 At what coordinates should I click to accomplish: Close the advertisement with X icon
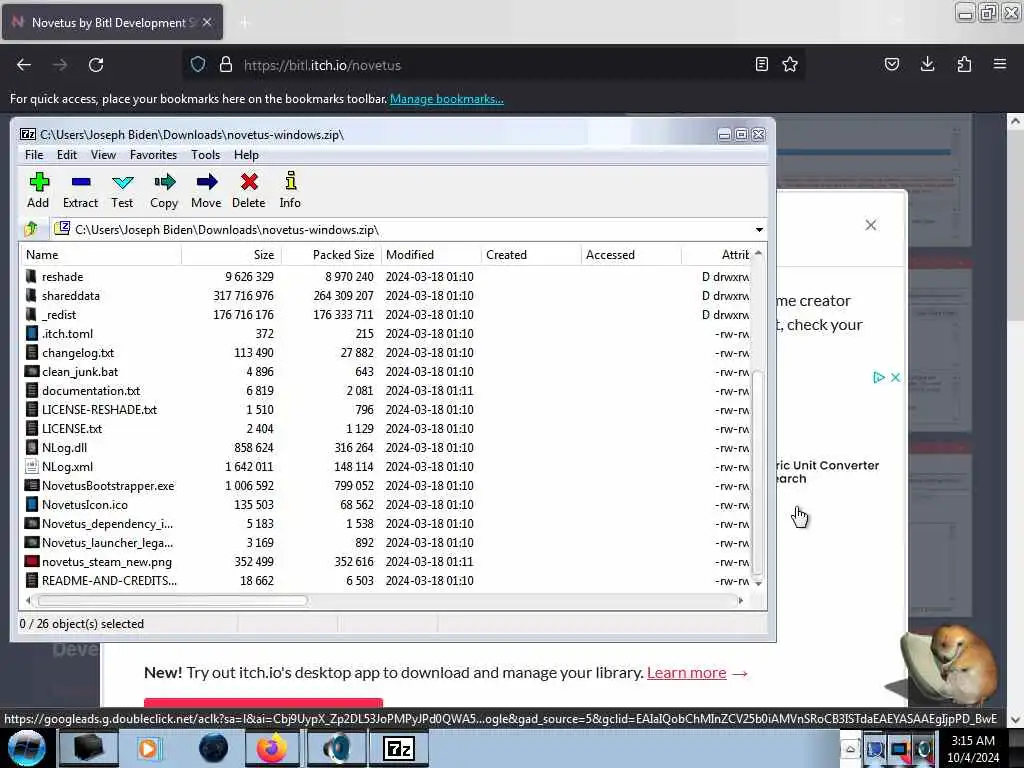click(895, 377)
